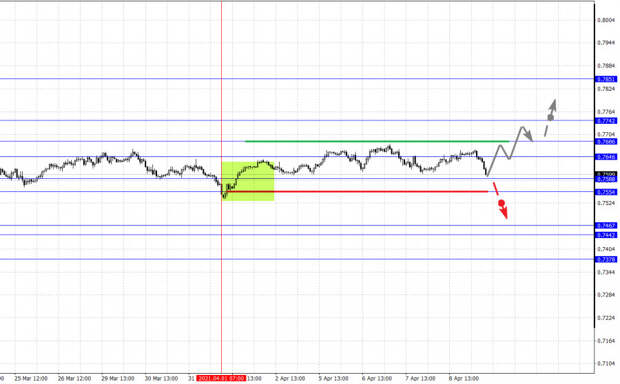Select the green horizontal resistance line
This screenshot has height=384, width=620.
(x=377, y=141)
